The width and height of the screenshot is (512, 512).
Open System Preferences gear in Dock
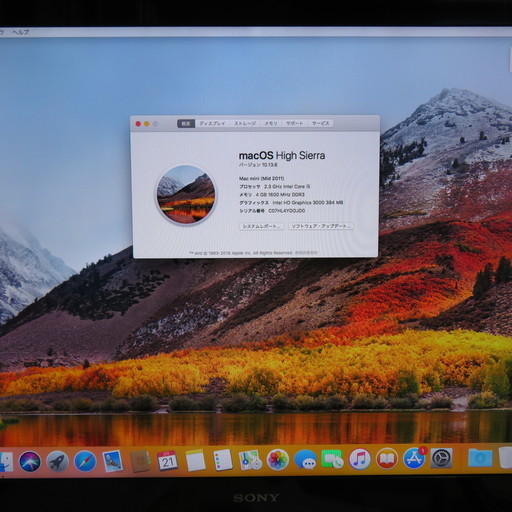pyautogui.click(x=441, y=458)
